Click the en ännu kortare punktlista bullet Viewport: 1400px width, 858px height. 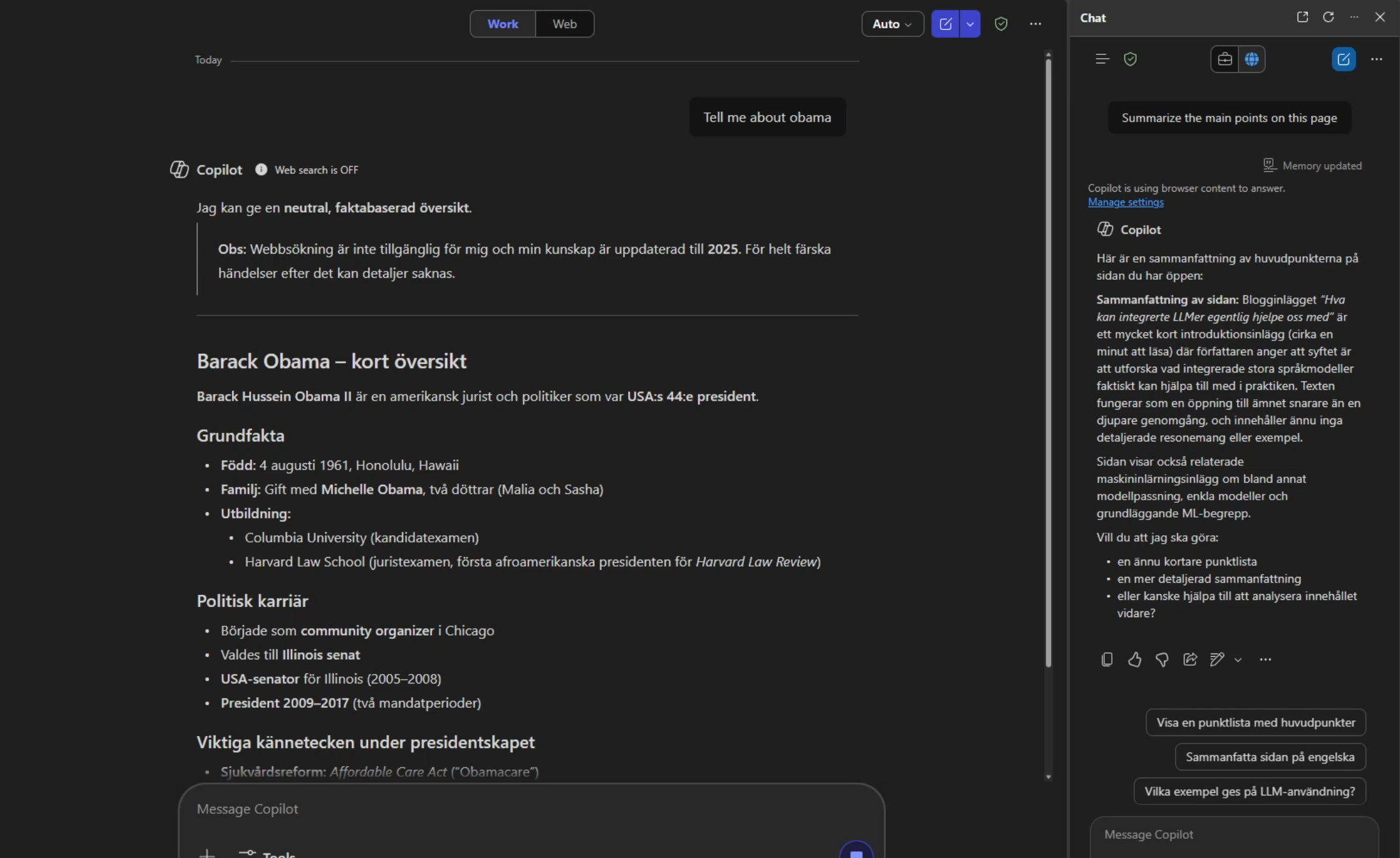pos(1187,562)
